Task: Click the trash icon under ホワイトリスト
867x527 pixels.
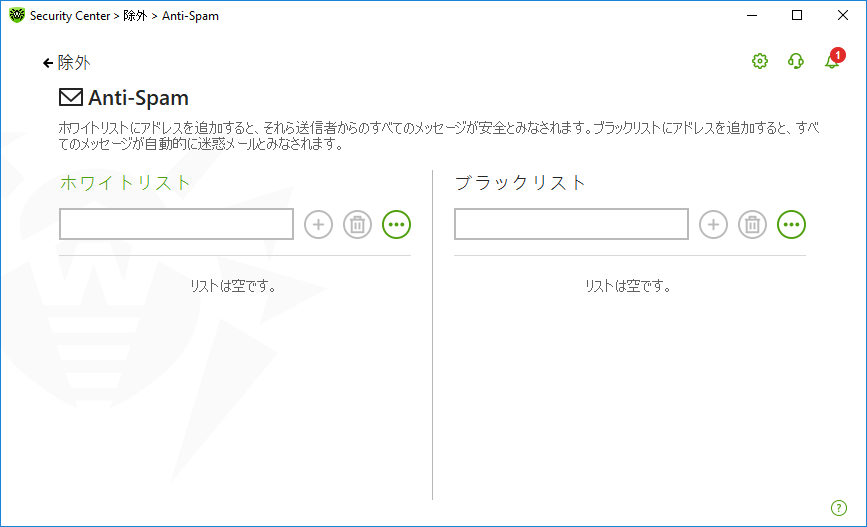Action: tap(357, 225)
